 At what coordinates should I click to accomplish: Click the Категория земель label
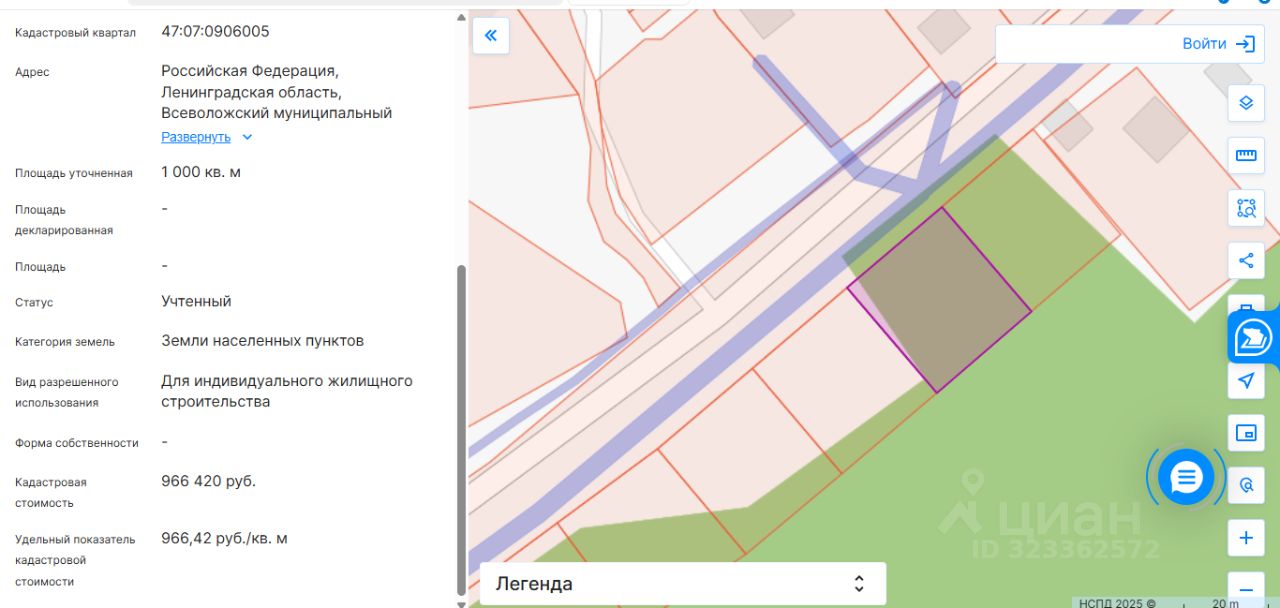65,342
